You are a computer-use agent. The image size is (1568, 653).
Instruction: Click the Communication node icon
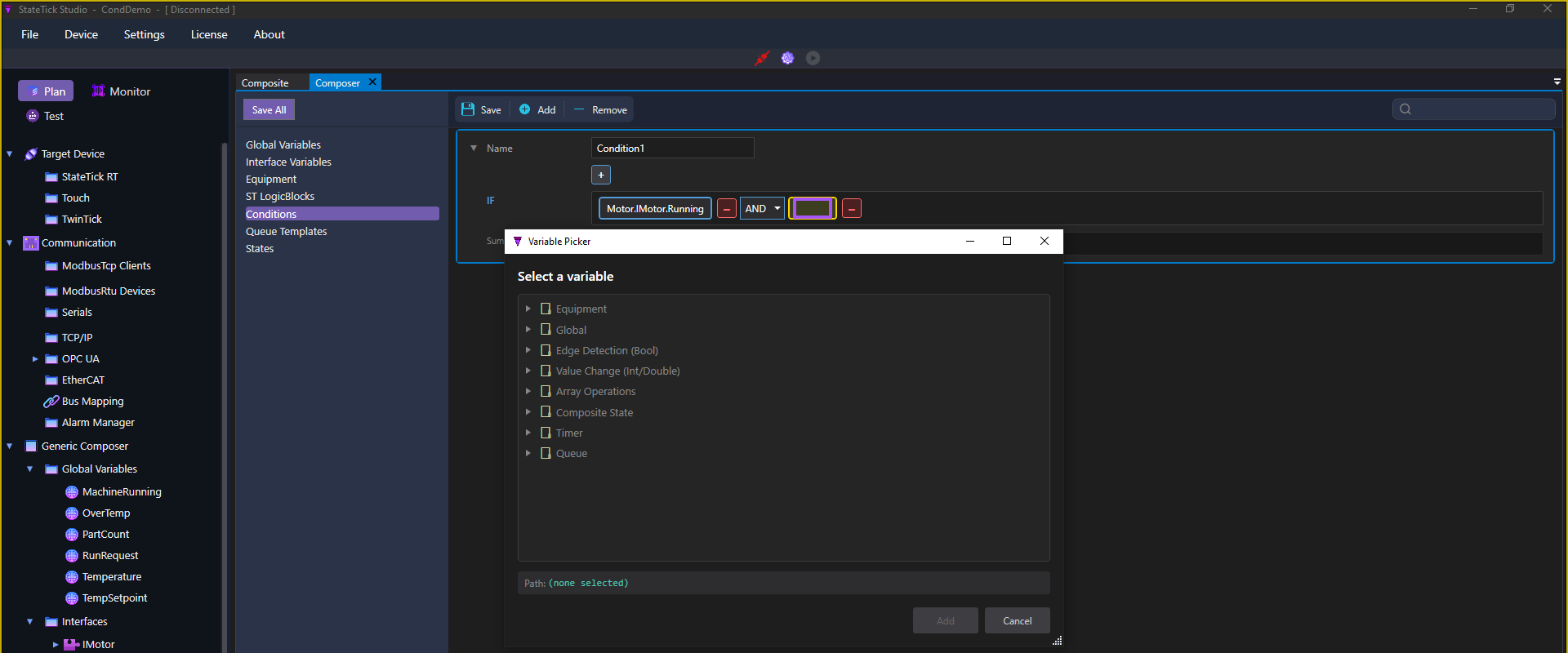[x=31, y=243]
